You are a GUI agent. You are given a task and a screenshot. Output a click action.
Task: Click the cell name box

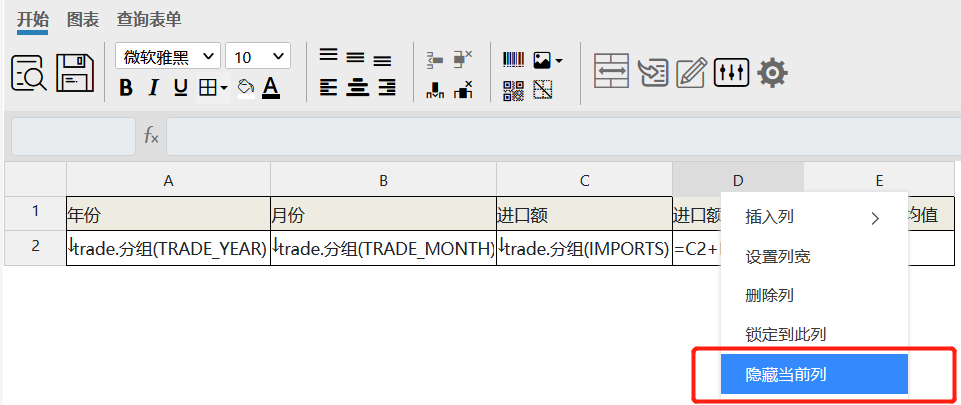pos(74,136)
